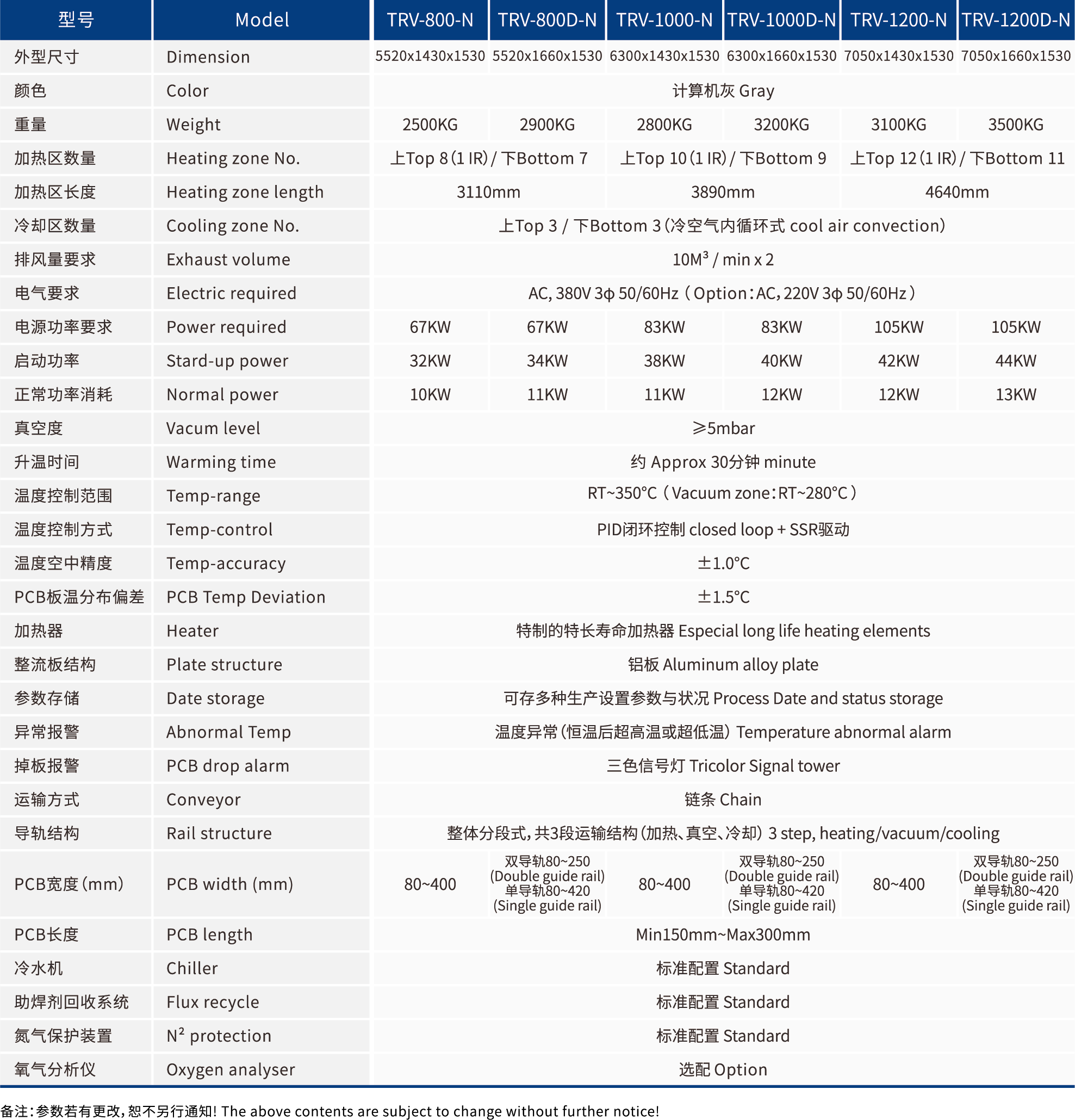Click the 4640mm heating length cell
Viewport: 1075px width, 1120px height.
coord(958,192)
